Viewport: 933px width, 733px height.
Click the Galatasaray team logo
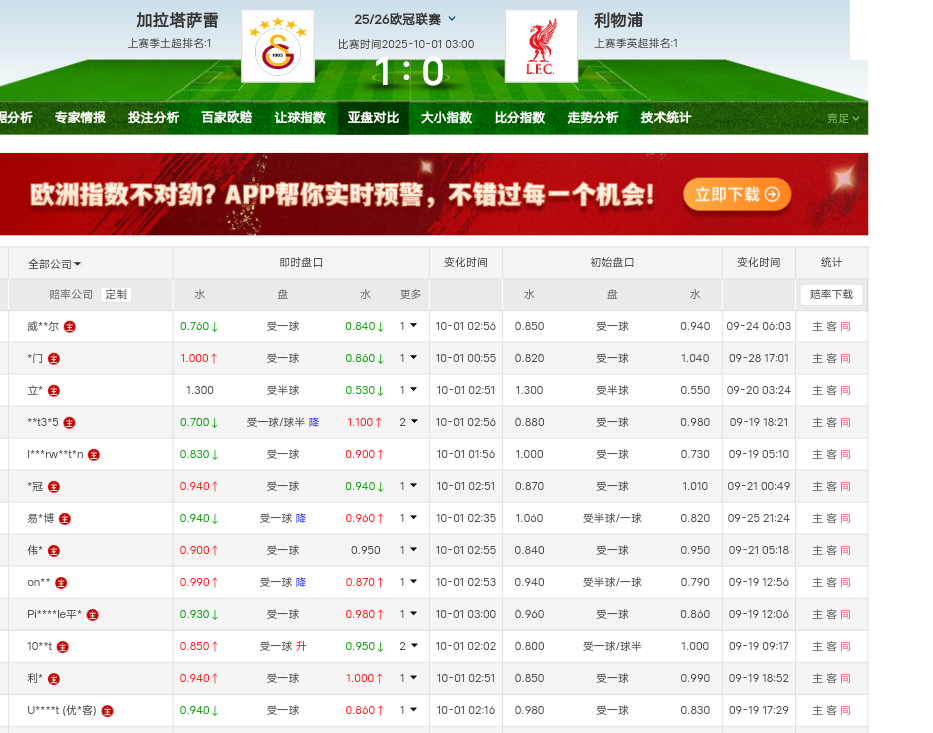pyautogui.click(x=278, y=47)
